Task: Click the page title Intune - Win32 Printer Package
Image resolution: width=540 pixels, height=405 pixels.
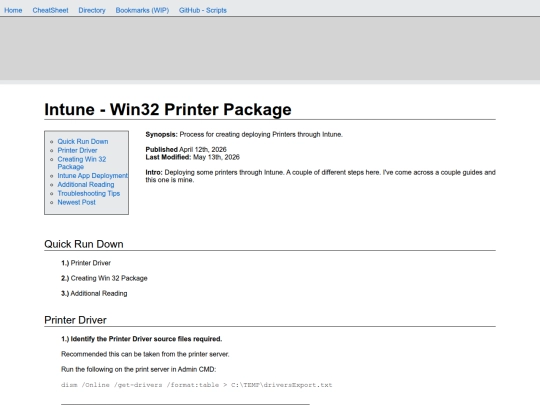Action: (x=168, y=110)
